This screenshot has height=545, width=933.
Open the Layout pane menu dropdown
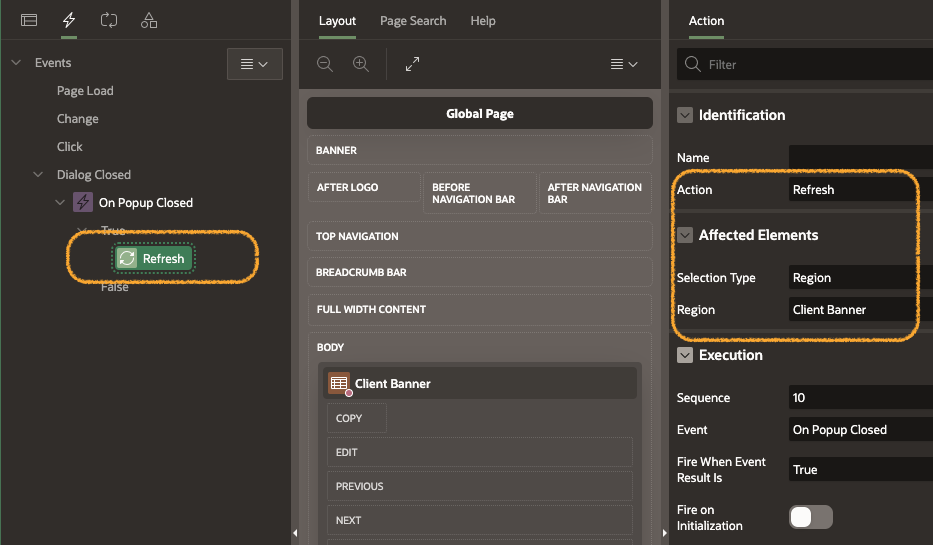pos(624,64)
